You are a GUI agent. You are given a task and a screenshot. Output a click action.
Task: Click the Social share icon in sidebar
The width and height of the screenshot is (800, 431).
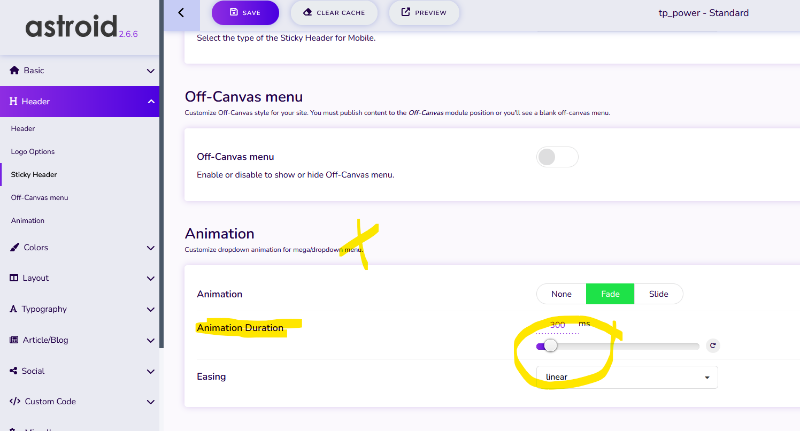13,371
